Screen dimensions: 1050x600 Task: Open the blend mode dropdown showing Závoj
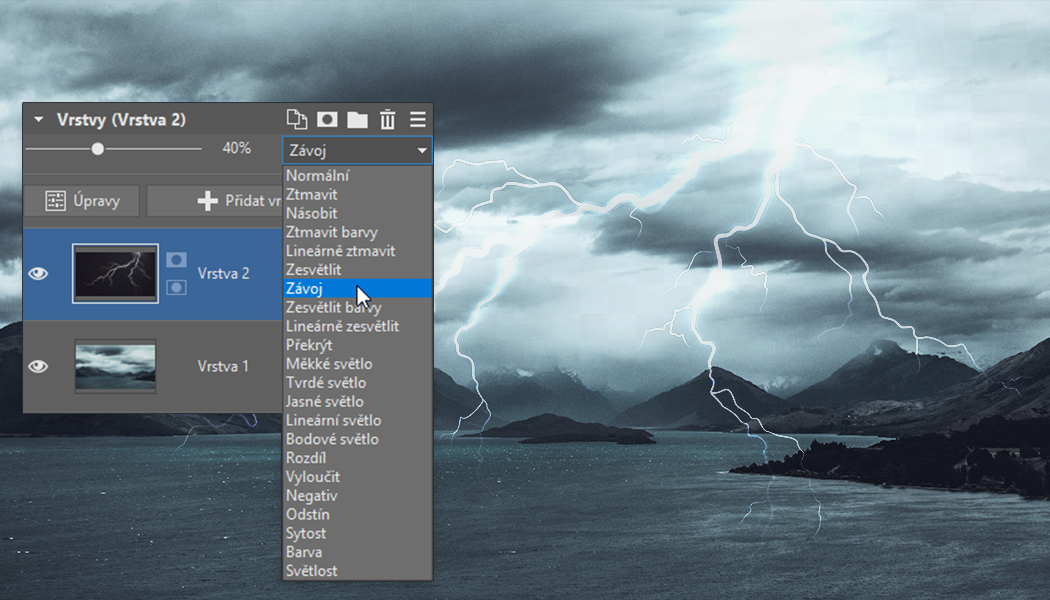[358, 150]
